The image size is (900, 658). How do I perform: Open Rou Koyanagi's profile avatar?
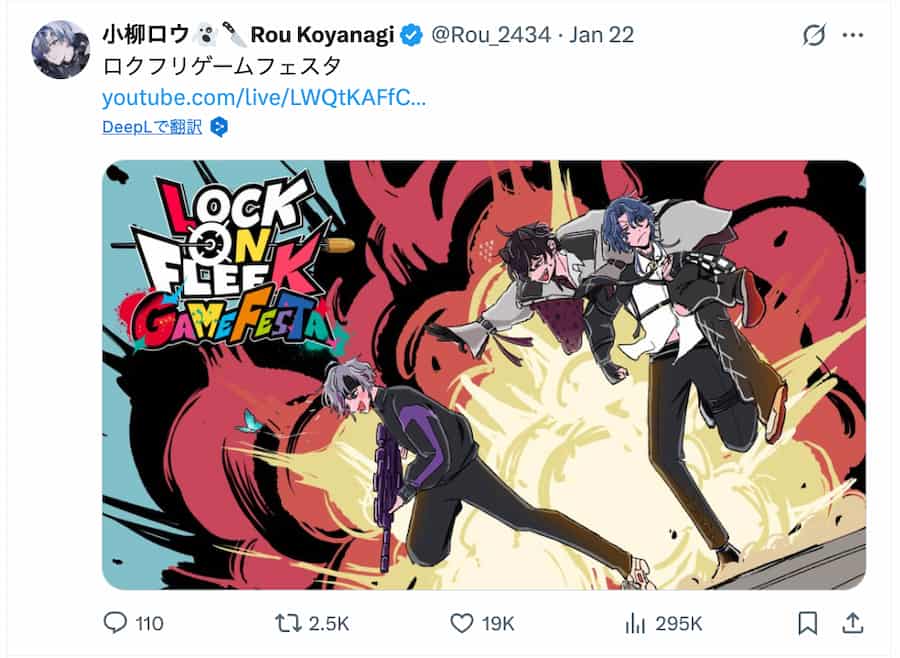[60, 49]
